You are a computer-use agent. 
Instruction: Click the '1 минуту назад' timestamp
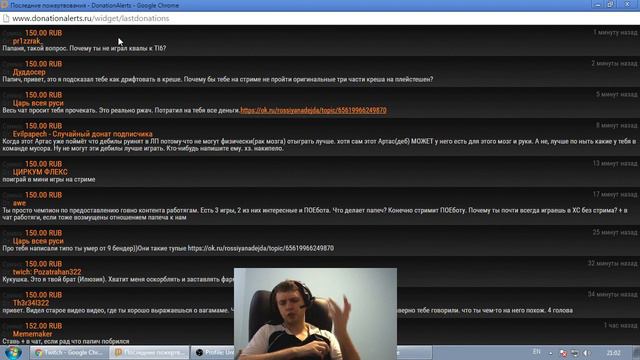[x=615, y=32]
